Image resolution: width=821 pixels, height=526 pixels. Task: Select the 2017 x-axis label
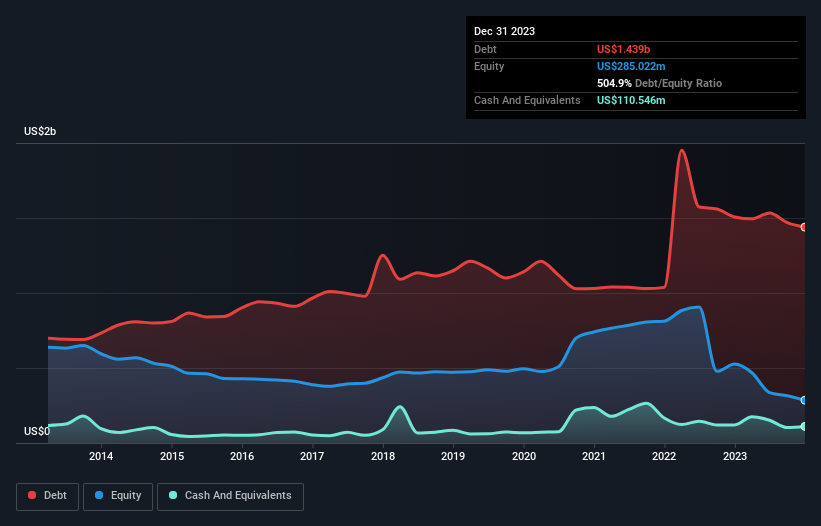point(312,456)
